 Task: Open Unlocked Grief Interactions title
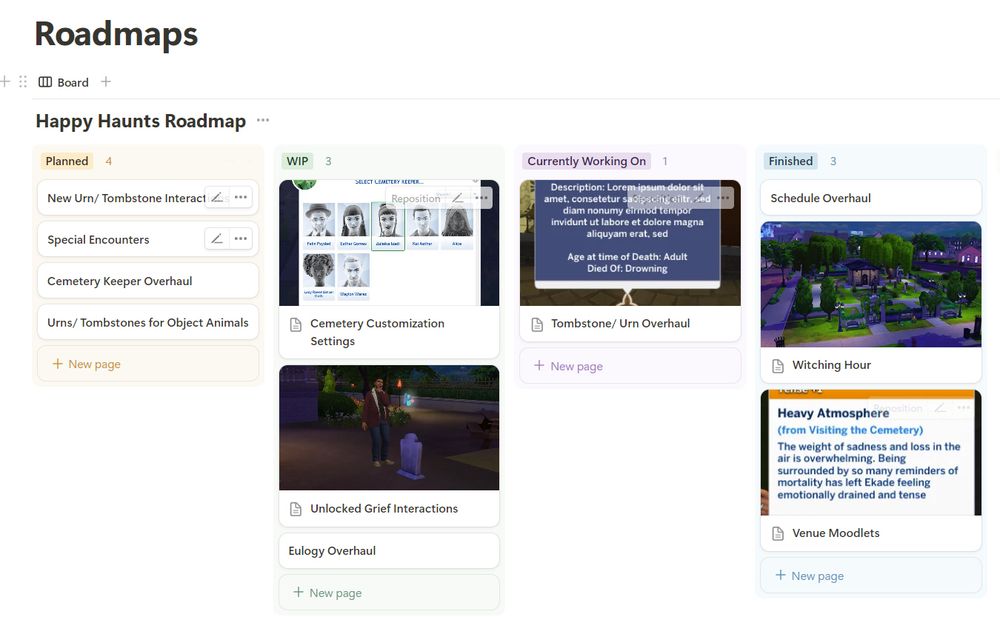384,509
